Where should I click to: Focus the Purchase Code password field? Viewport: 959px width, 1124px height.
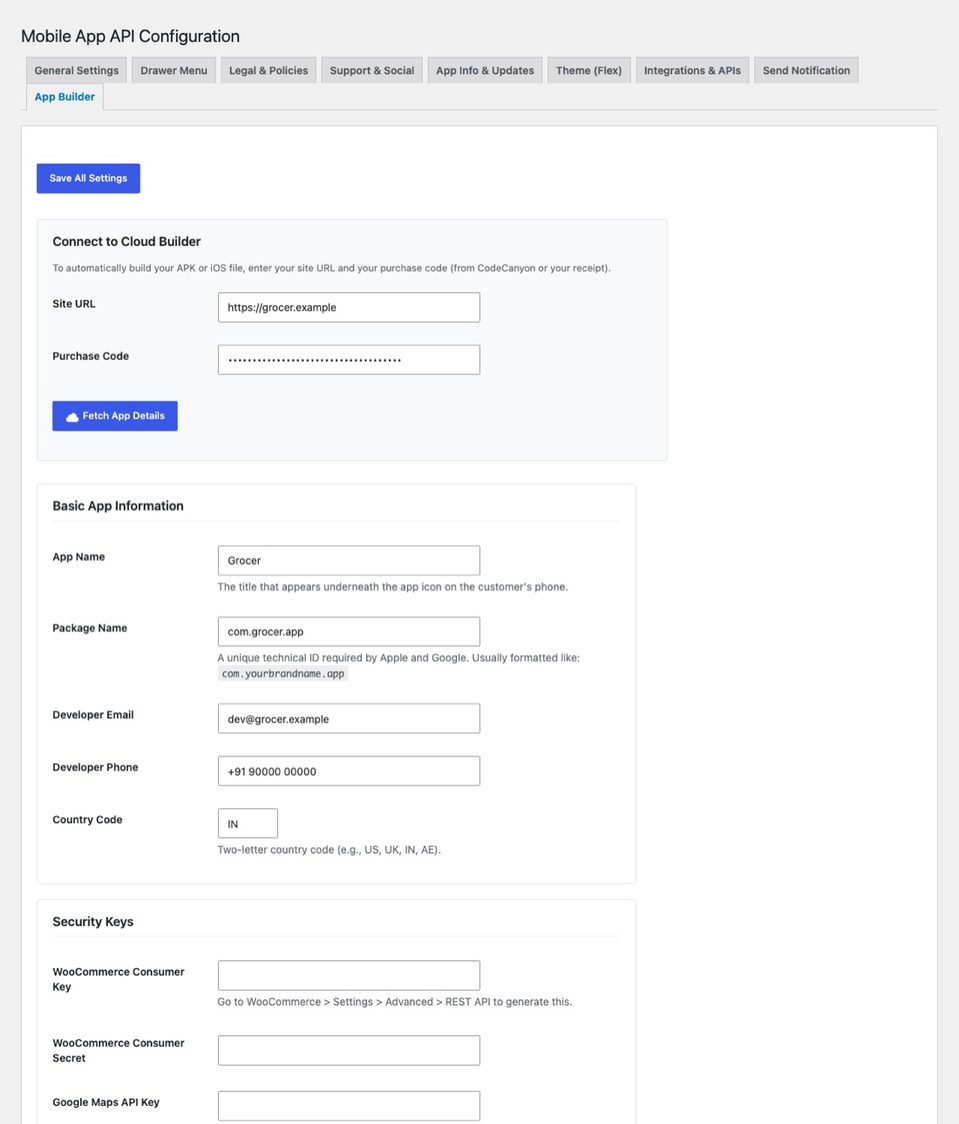point(349,360)
